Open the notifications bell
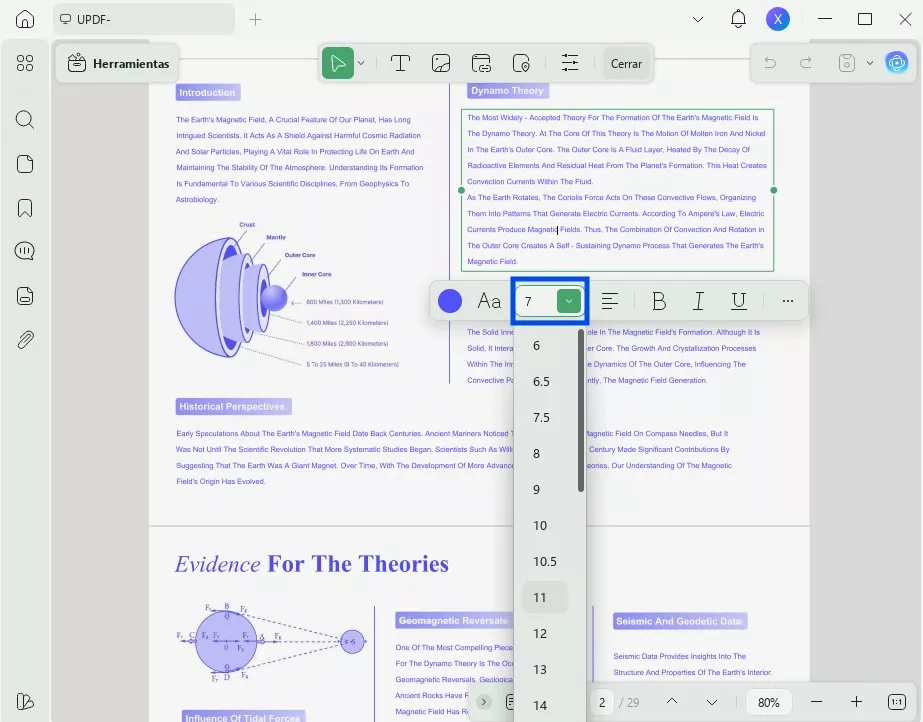Image resolution: width=923 pixels, height=722 pixels. pos(738,19)
